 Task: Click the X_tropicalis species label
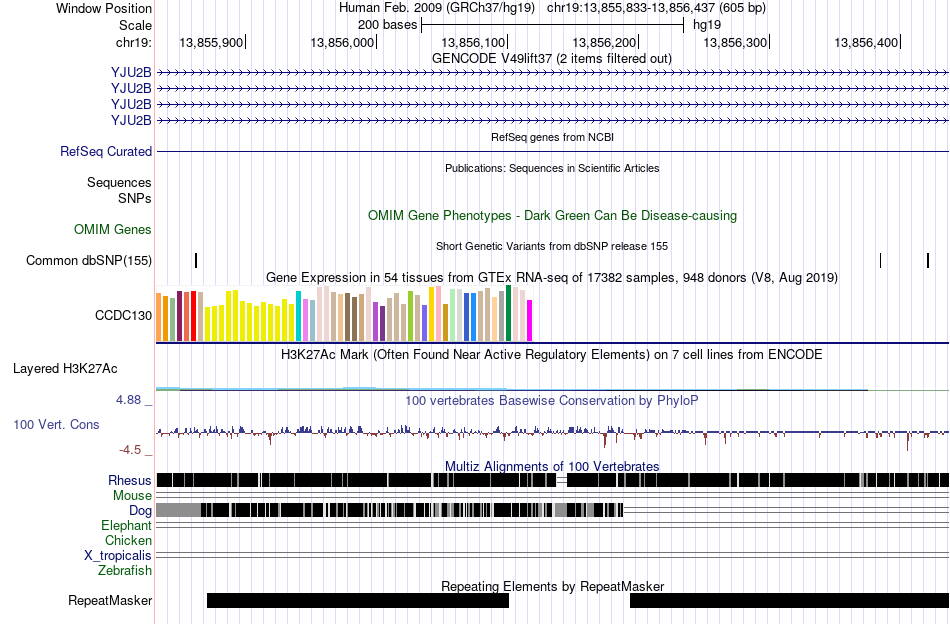click(x=118, y=556)
